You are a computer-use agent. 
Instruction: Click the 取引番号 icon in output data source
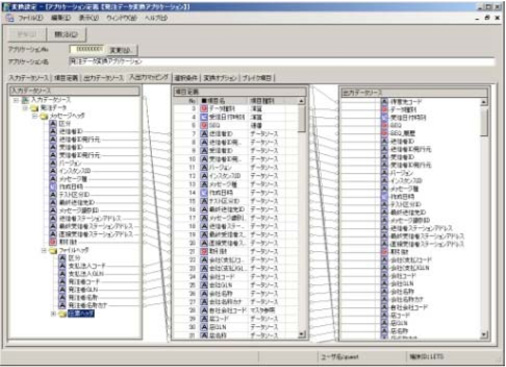pyautogui.click(x=385, y=252)
